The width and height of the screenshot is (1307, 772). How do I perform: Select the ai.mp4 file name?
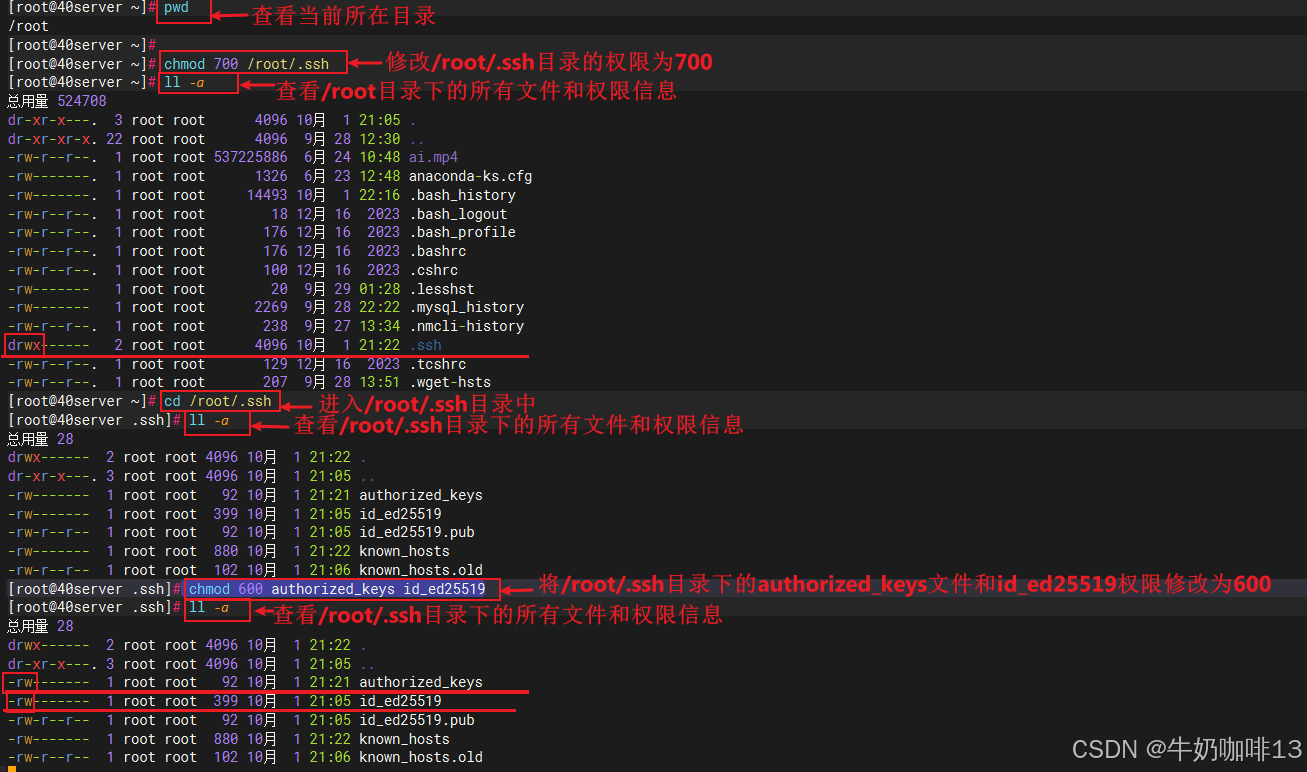point(433,158)
